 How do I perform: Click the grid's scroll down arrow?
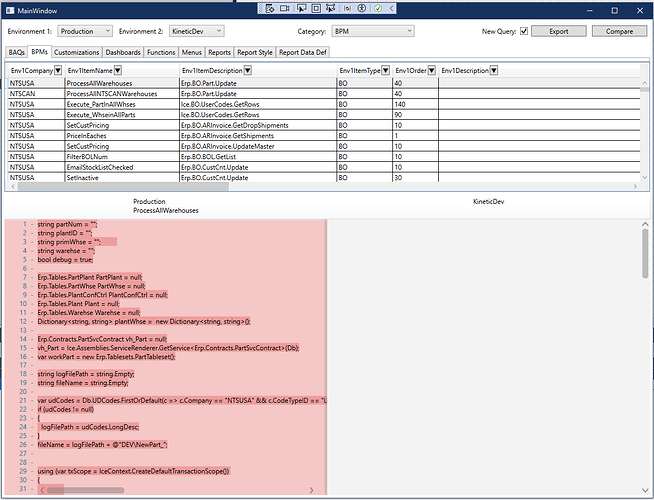coord(644,177)
